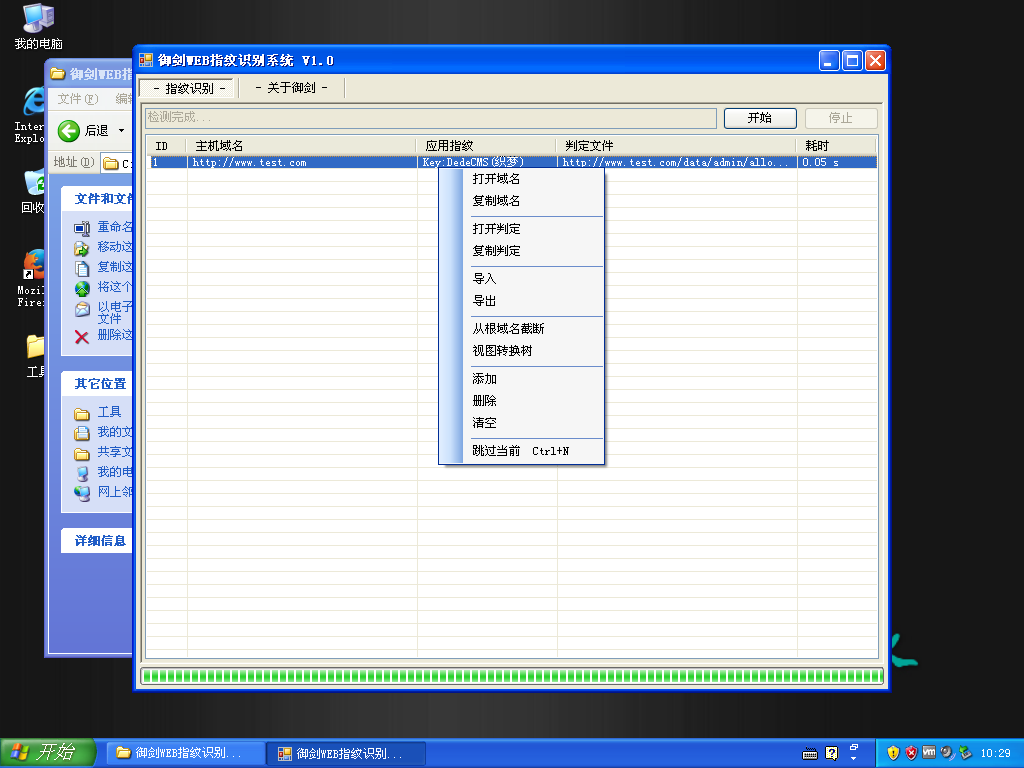Click the '应用指纹' column header
The height and width of the screenshot is (768, 1024).
click(x=487, y=146)
